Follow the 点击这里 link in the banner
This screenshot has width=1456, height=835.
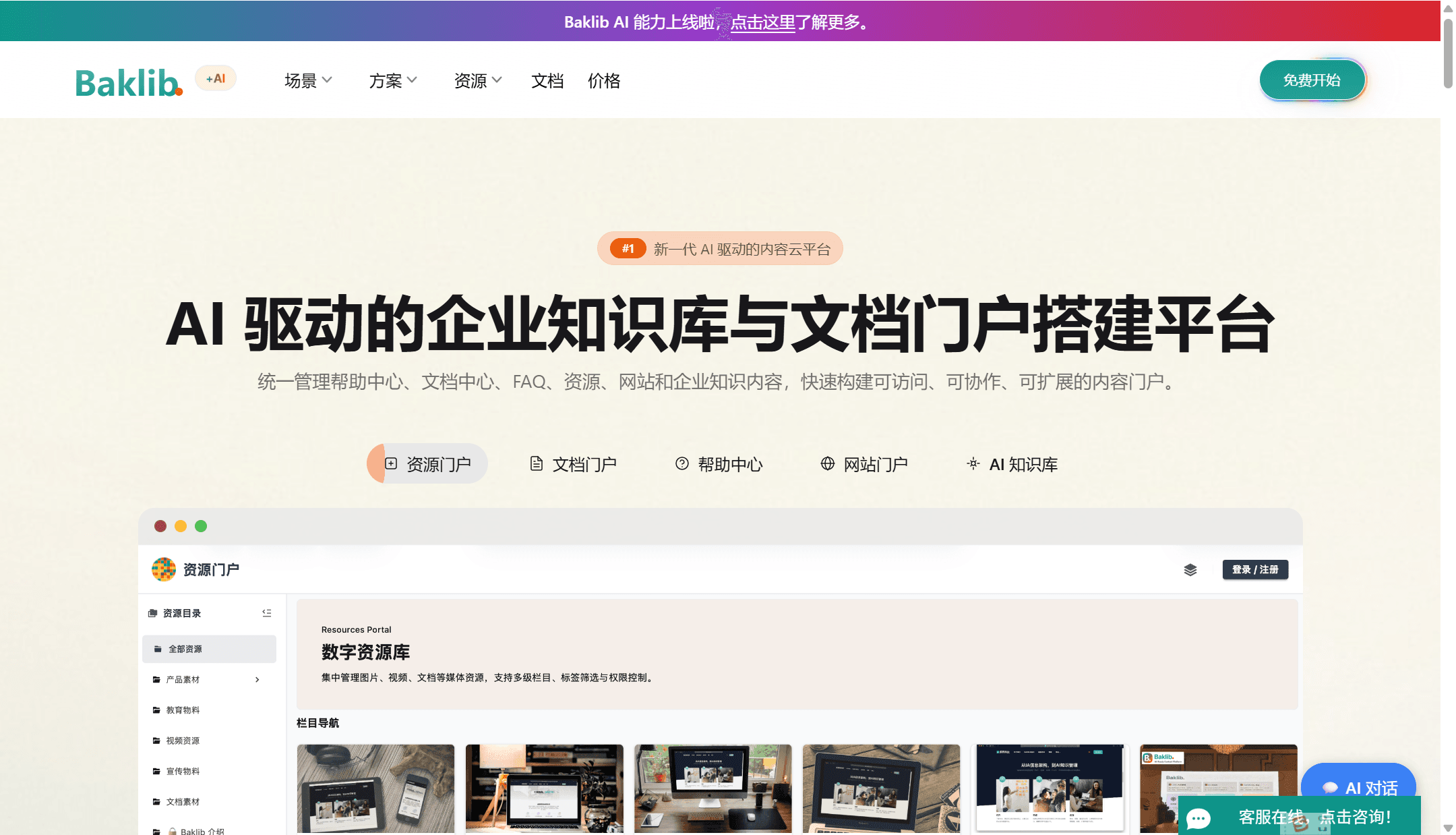[763, 22]
